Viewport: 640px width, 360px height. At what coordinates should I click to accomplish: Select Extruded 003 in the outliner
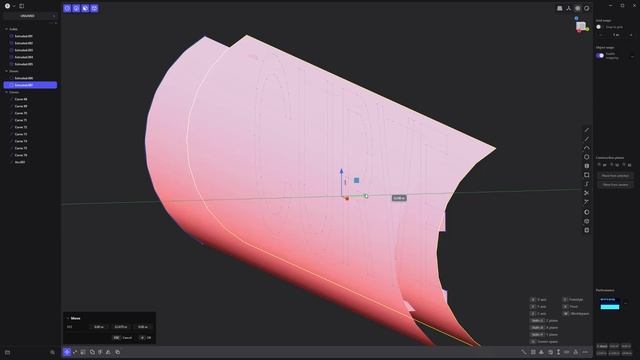(24, 50)
